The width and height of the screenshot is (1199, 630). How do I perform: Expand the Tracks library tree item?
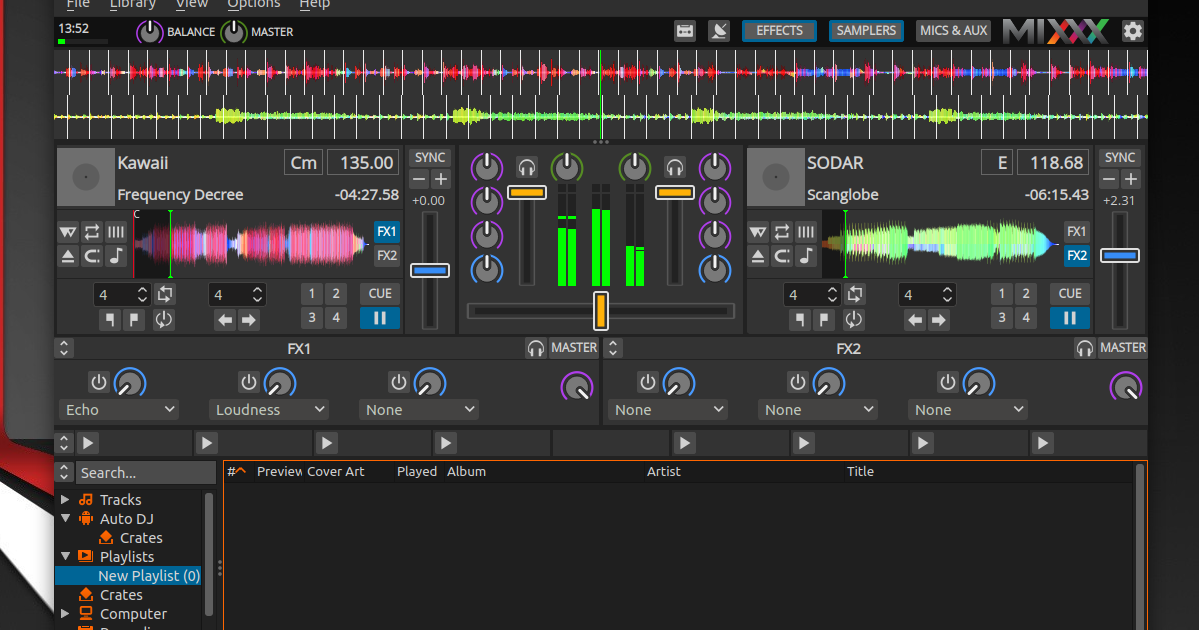66,500
